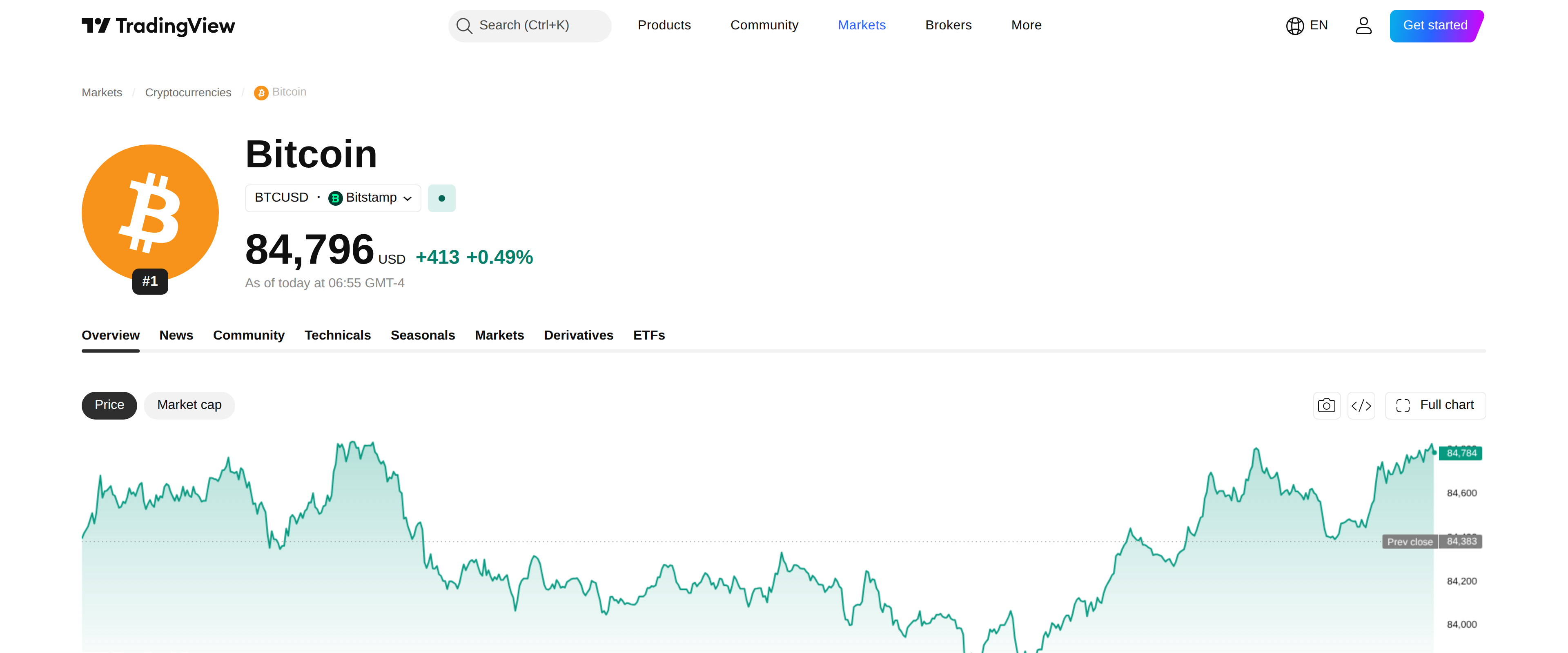This screenshot has height=653, width=1568.
Task: Select the Market cap chart toggle
Action: coord(189,405)
